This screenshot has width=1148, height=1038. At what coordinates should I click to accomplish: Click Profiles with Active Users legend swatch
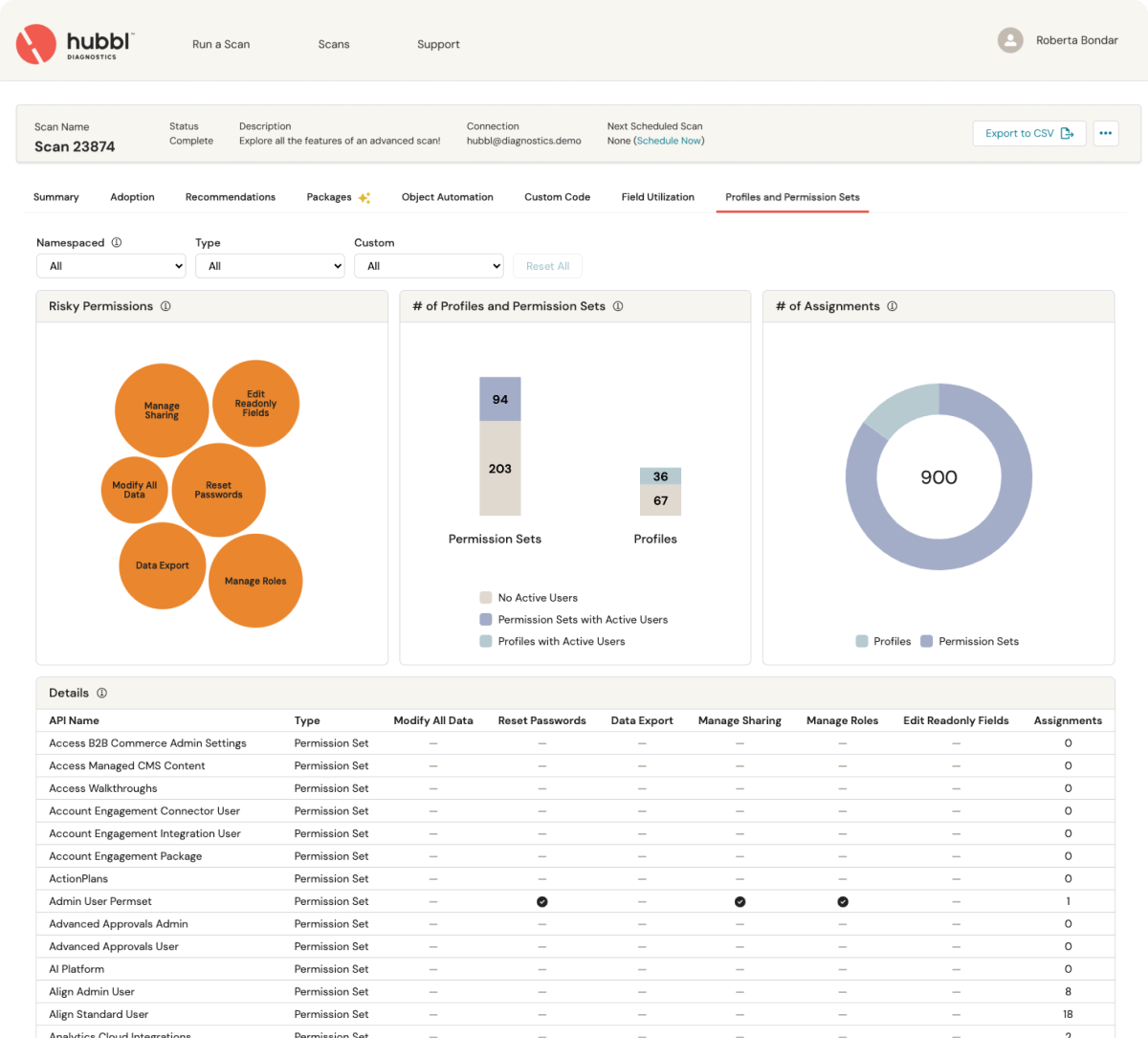[x=486, y=642]
